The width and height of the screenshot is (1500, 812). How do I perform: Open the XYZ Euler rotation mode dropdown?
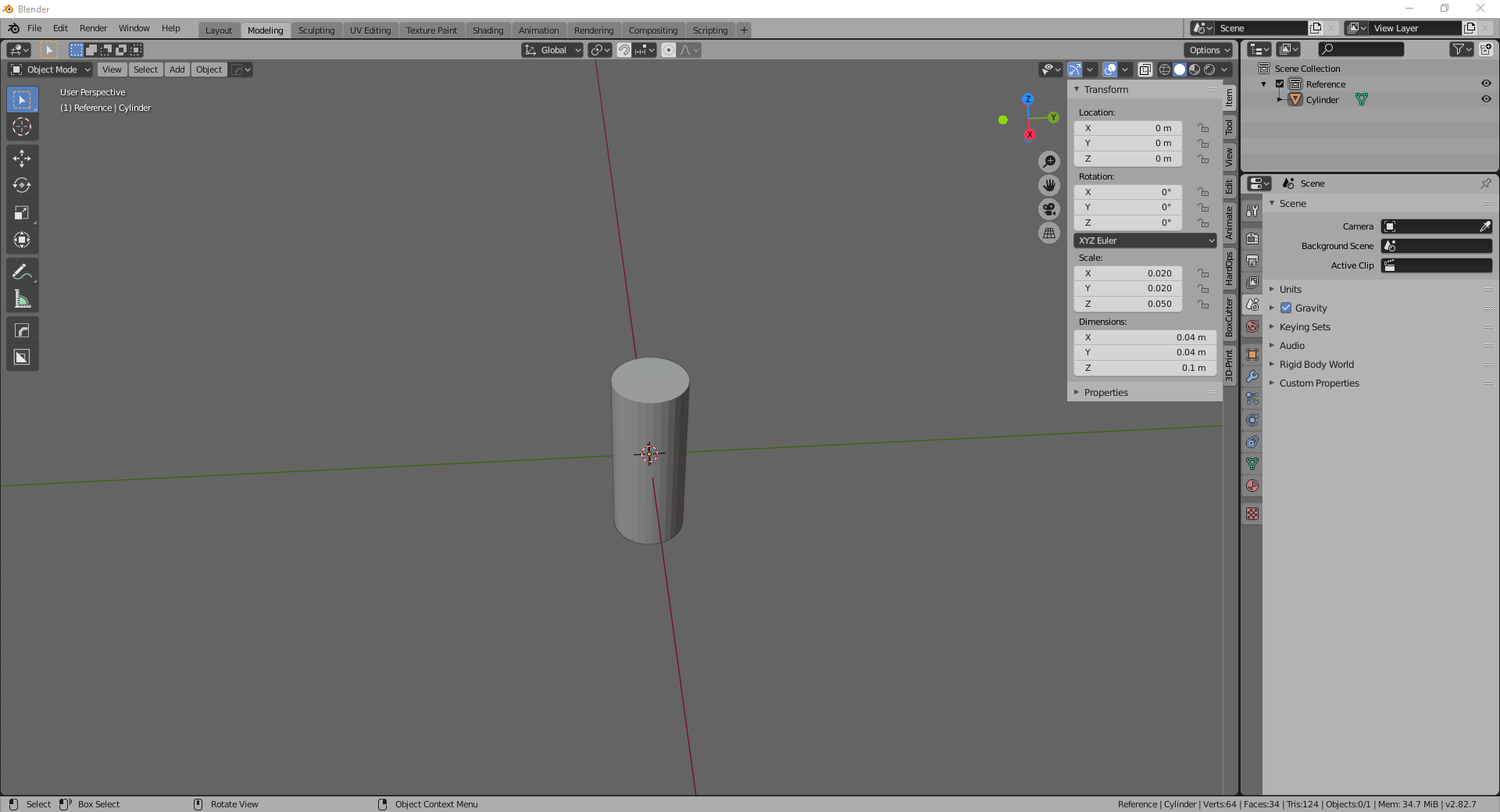[x=1145, y=240]
